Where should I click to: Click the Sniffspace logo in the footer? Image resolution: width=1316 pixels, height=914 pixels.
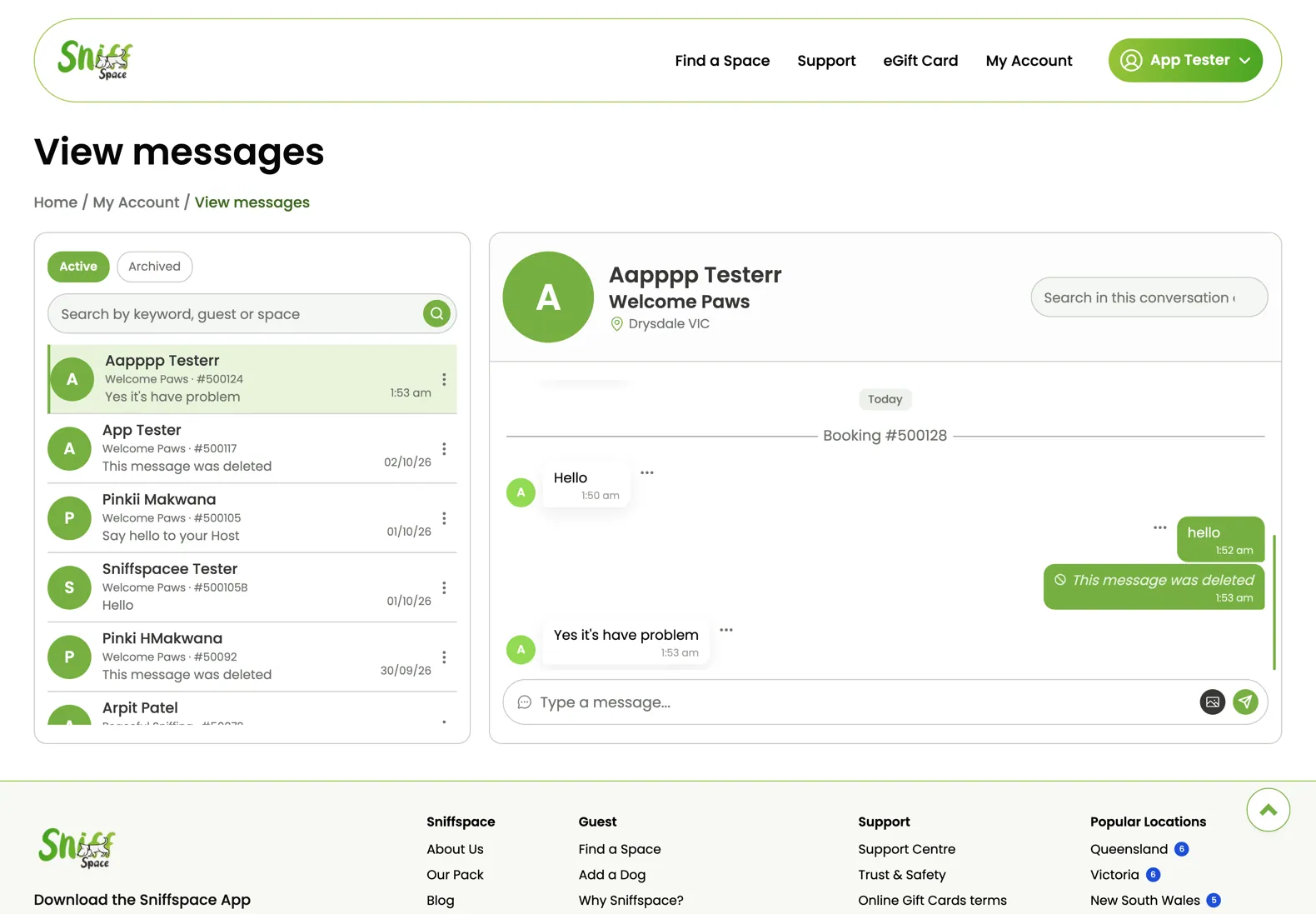click(77, 848)
